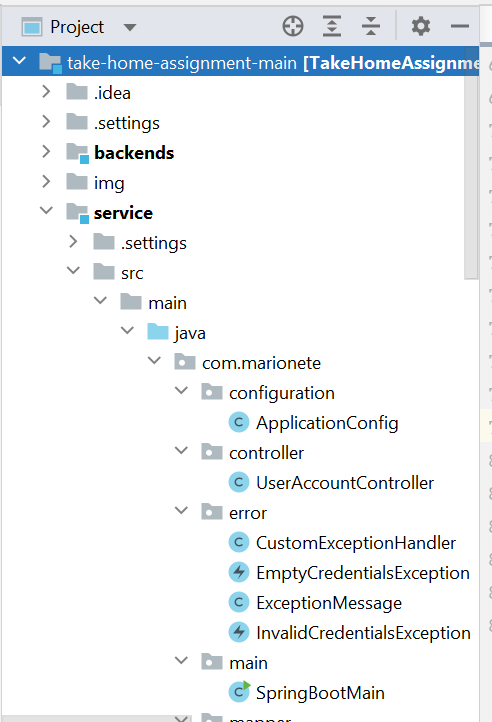Click the backends module folder icon

point(77,153)
